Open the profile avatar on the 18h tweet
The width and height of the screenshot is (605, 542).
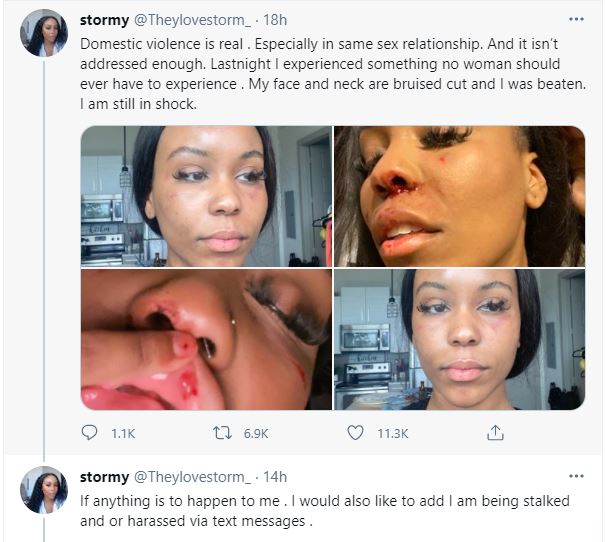(44, 33)
